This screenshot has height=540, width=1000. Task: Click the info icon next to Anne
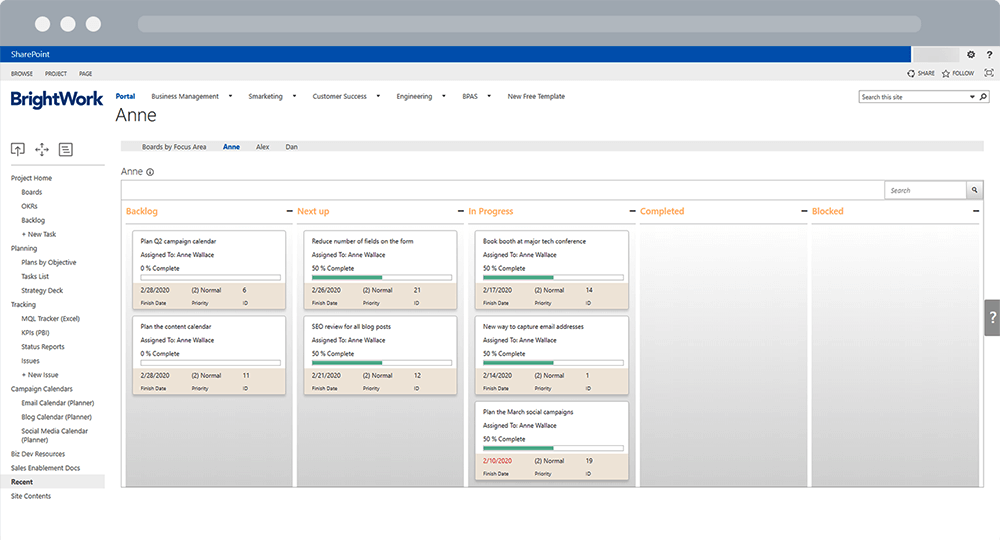[x=150, y=172]
